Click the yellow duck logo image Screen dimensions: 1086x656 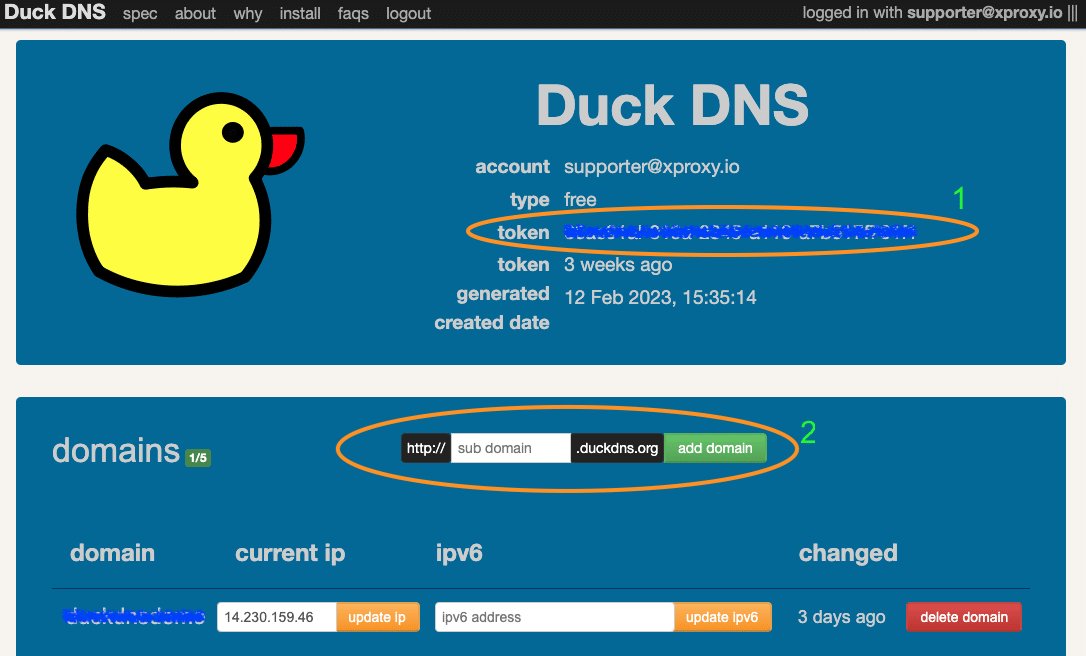pos(190,195)
